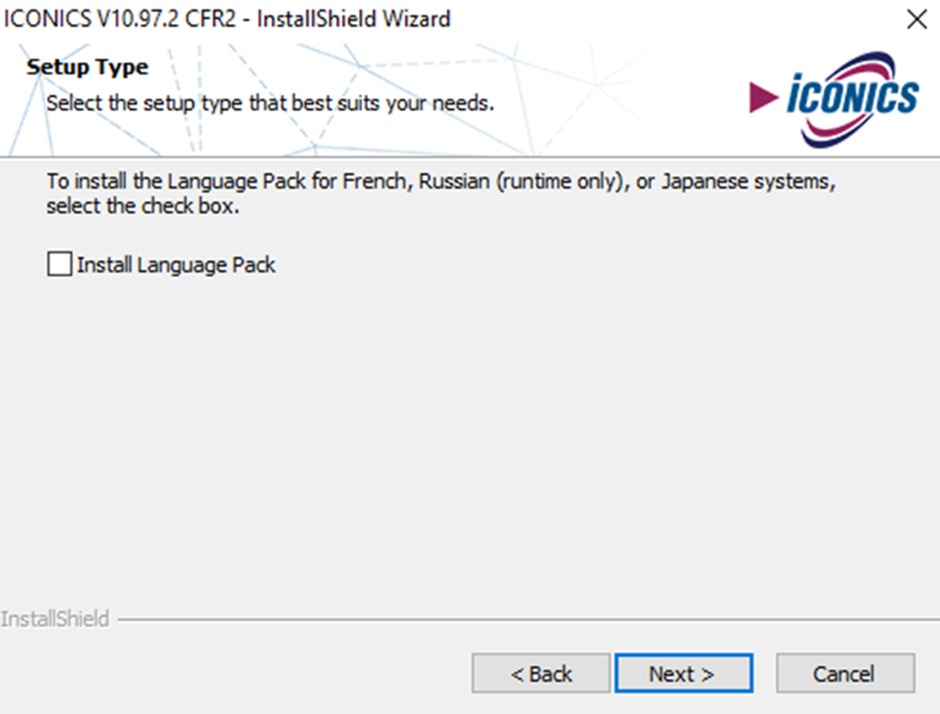This screenshot has width=940, height=714.
Task: Click the Install Language Pack label text
Action: pos(176,265)
